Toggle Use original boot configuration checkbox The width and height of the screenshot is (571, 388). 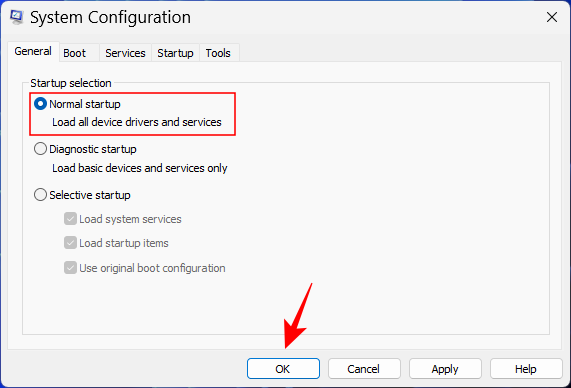tap(70, 267)
